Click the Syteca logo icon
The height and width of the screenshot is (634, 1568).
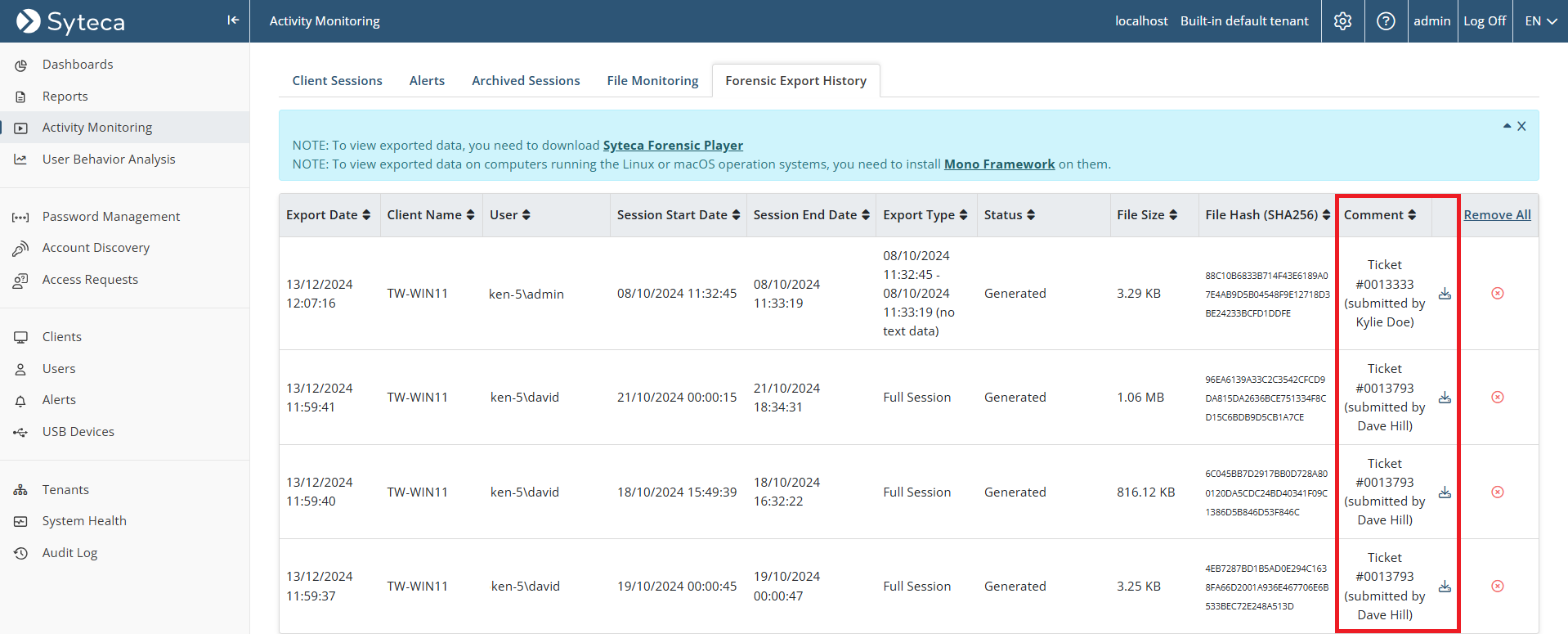(x=29, y=21)
